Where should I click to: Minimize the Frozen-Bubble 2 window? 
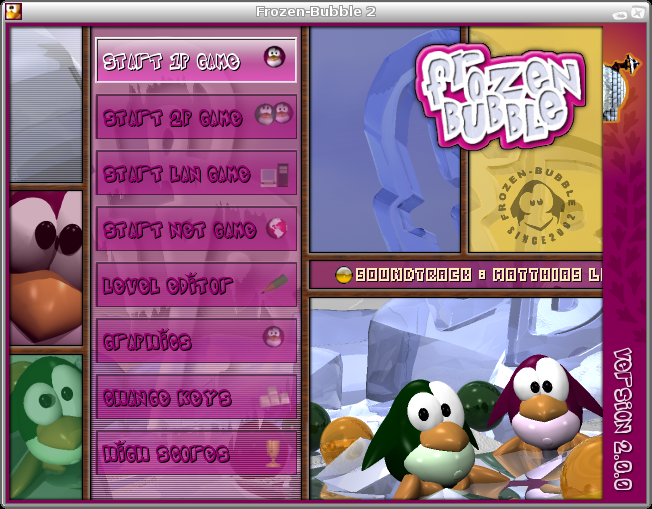pyautogui.click(x=620, y=15)
